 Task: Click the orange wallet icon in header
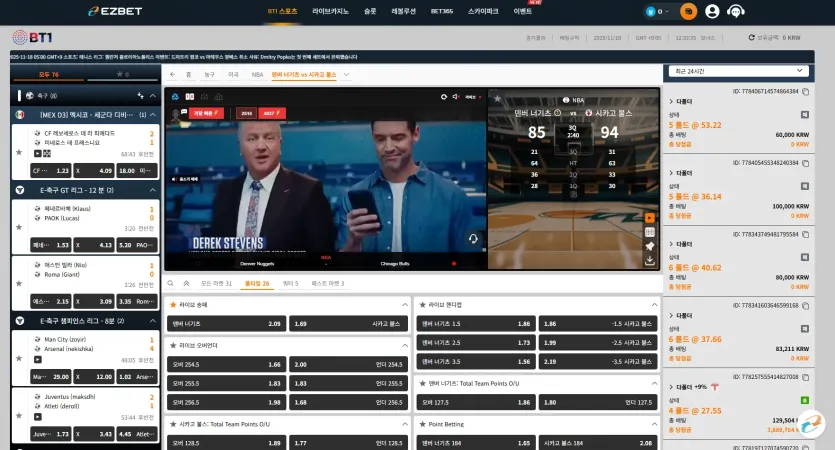tap(688, 11)
